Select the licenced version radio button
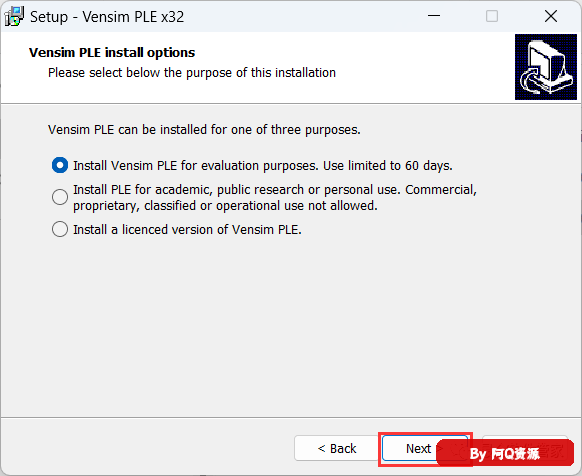 coord(60,229)
